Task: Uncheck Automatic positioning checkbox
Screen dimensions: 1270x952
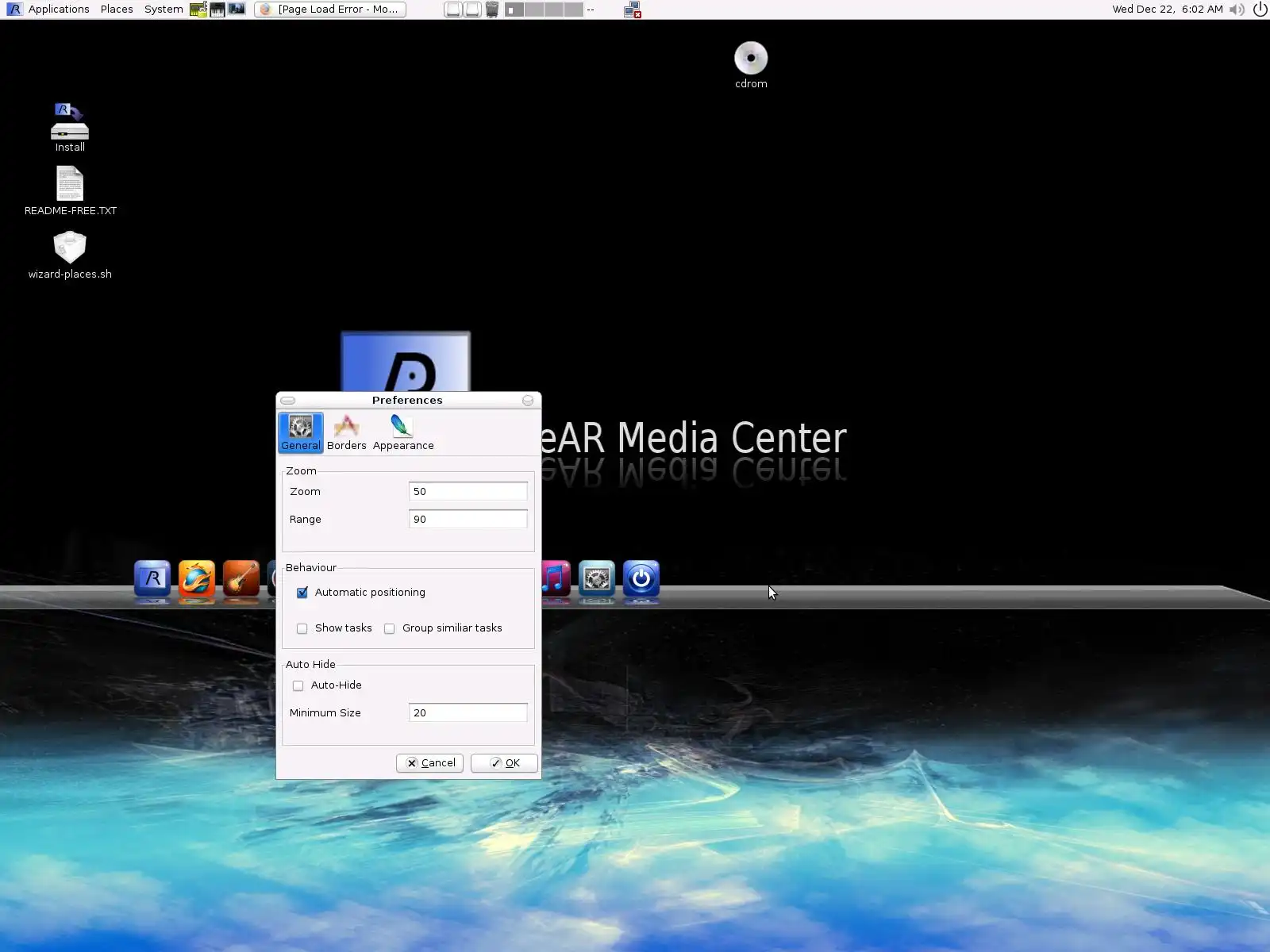Action: point(302,593)
